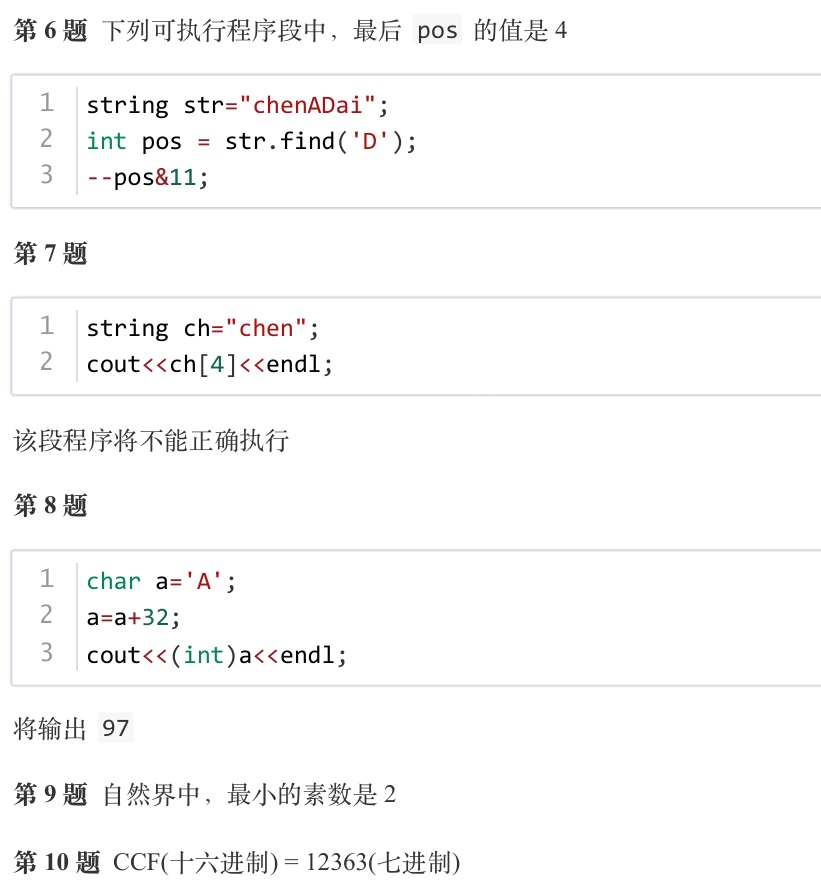
Task: Click the a=a+32; code line
Action: tap(133, 617)
